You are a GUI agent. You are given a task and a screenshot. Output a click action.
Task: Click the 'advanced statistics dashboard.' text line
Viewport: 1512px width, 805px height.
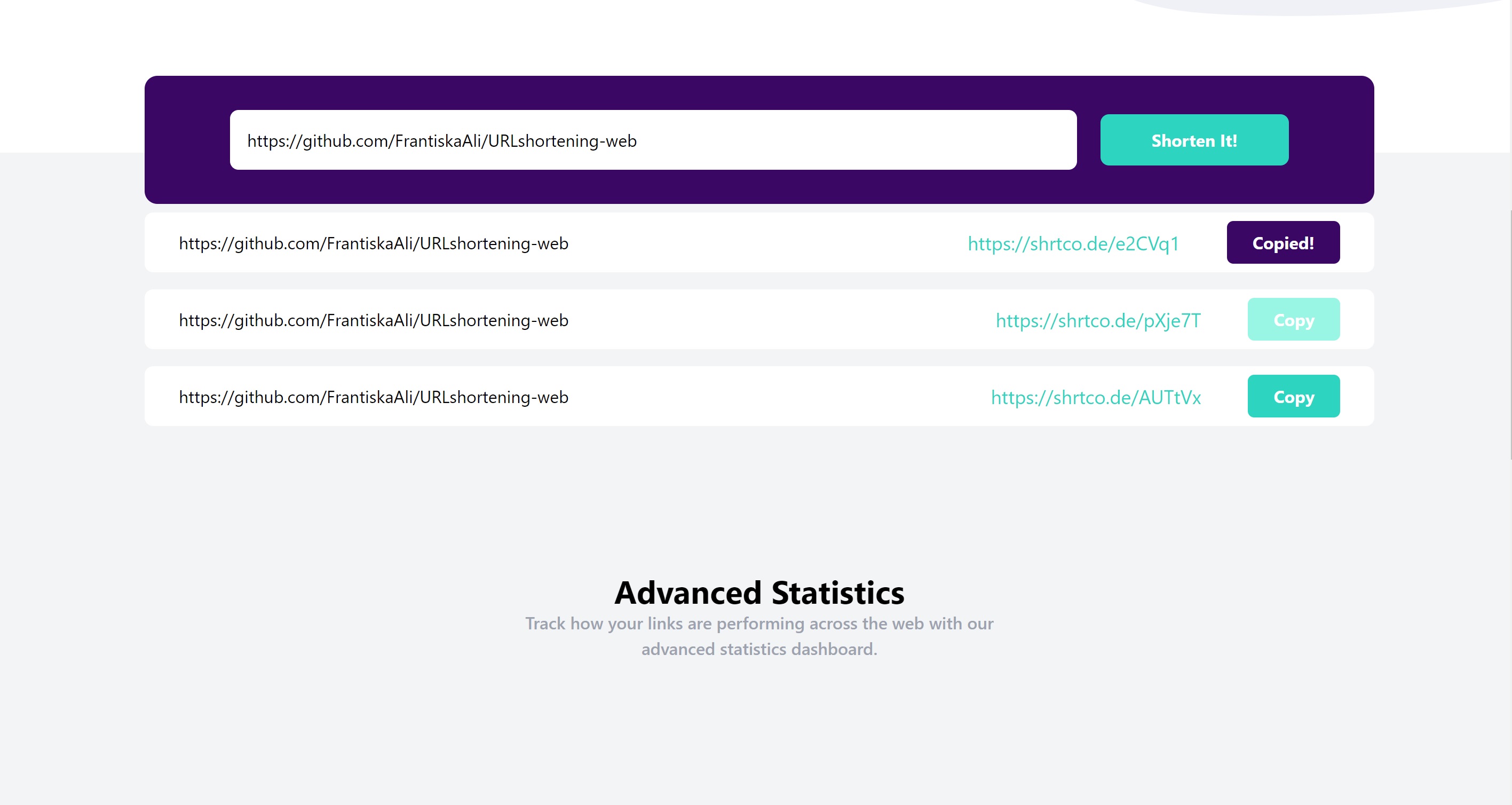(759, 650)
